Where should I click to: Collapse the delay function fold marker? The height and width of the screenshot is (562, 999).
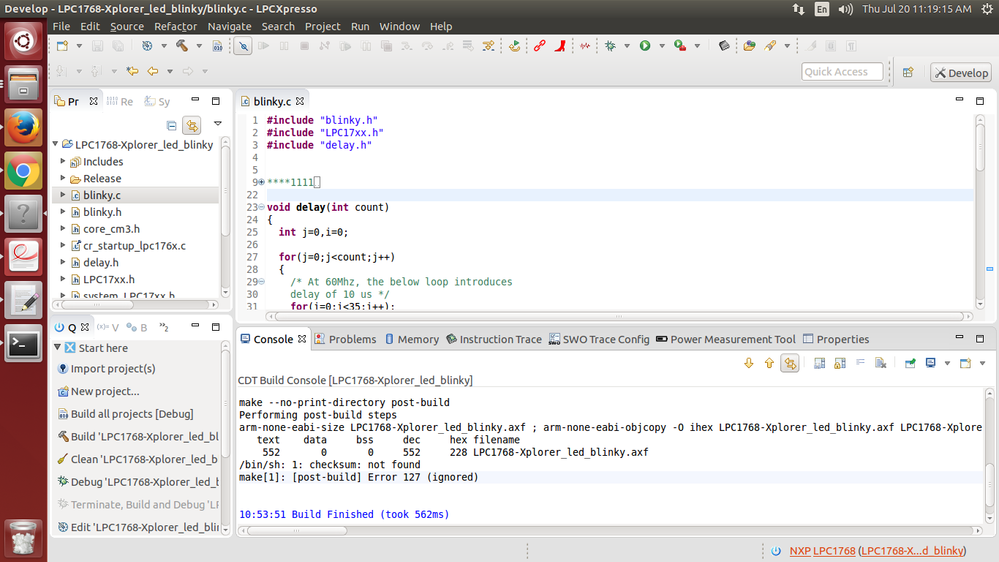[260, 208]
